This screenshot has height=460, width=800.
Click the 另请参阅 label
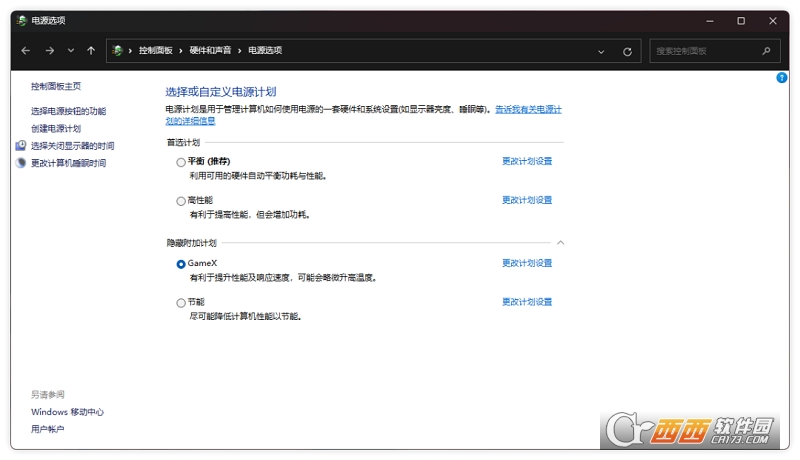point(47,395)
